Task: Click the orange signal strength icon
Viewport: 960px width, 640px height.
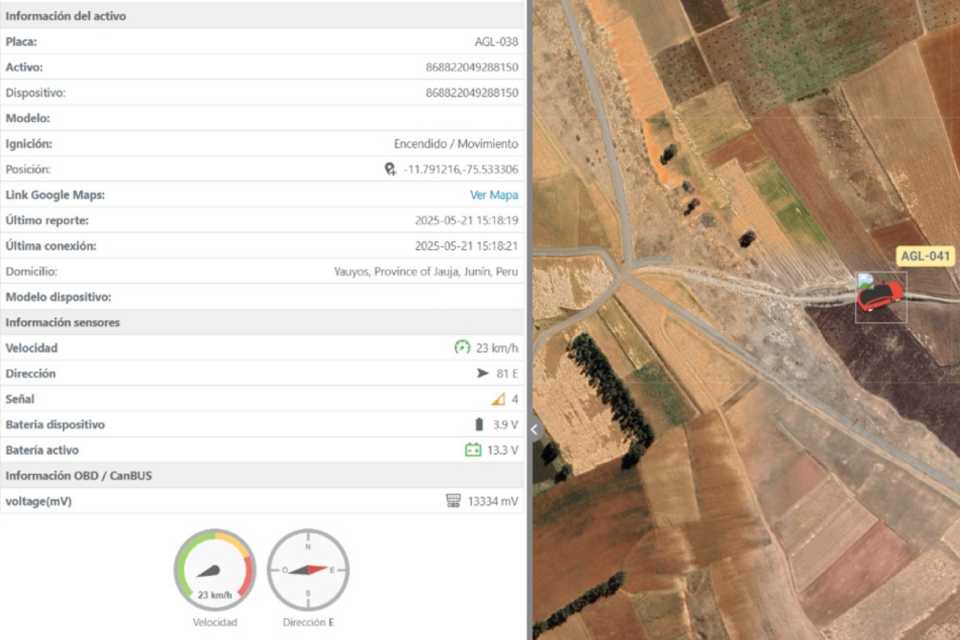Action: pyautogui.click(x=498, y=399)
